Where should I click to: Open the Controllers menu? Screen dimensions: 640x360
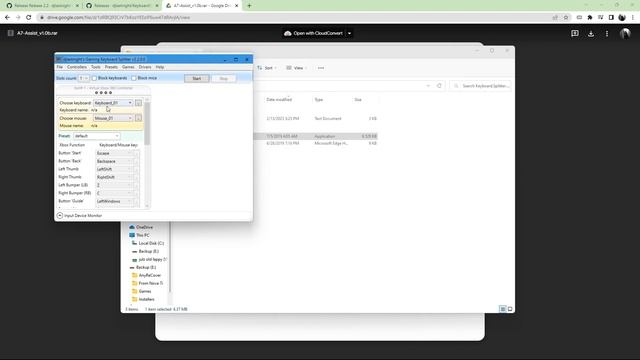click(77, 67)
